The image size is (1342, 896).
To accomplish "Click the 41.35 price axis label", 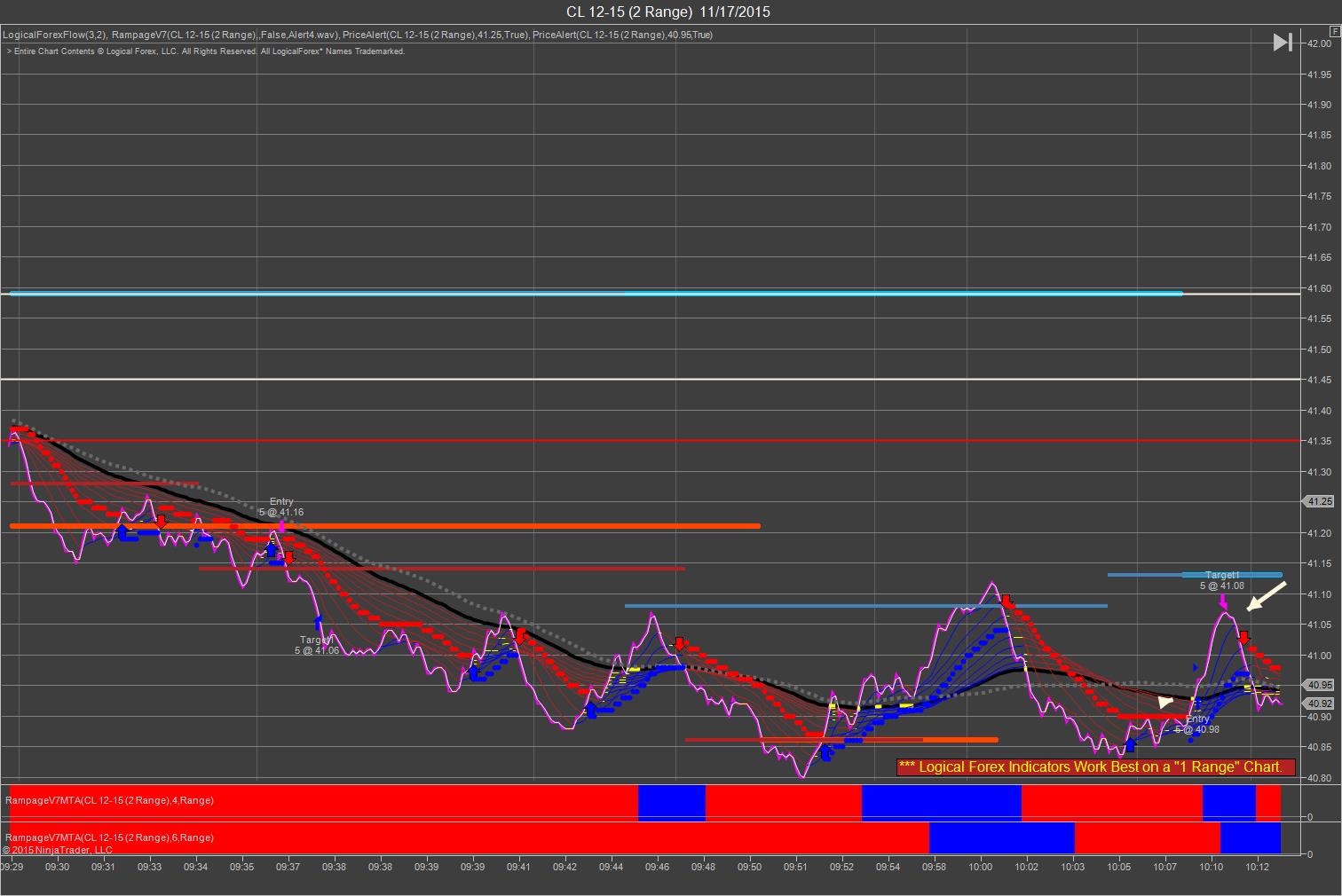I will pyautogui.click(x=1319, y=441).
